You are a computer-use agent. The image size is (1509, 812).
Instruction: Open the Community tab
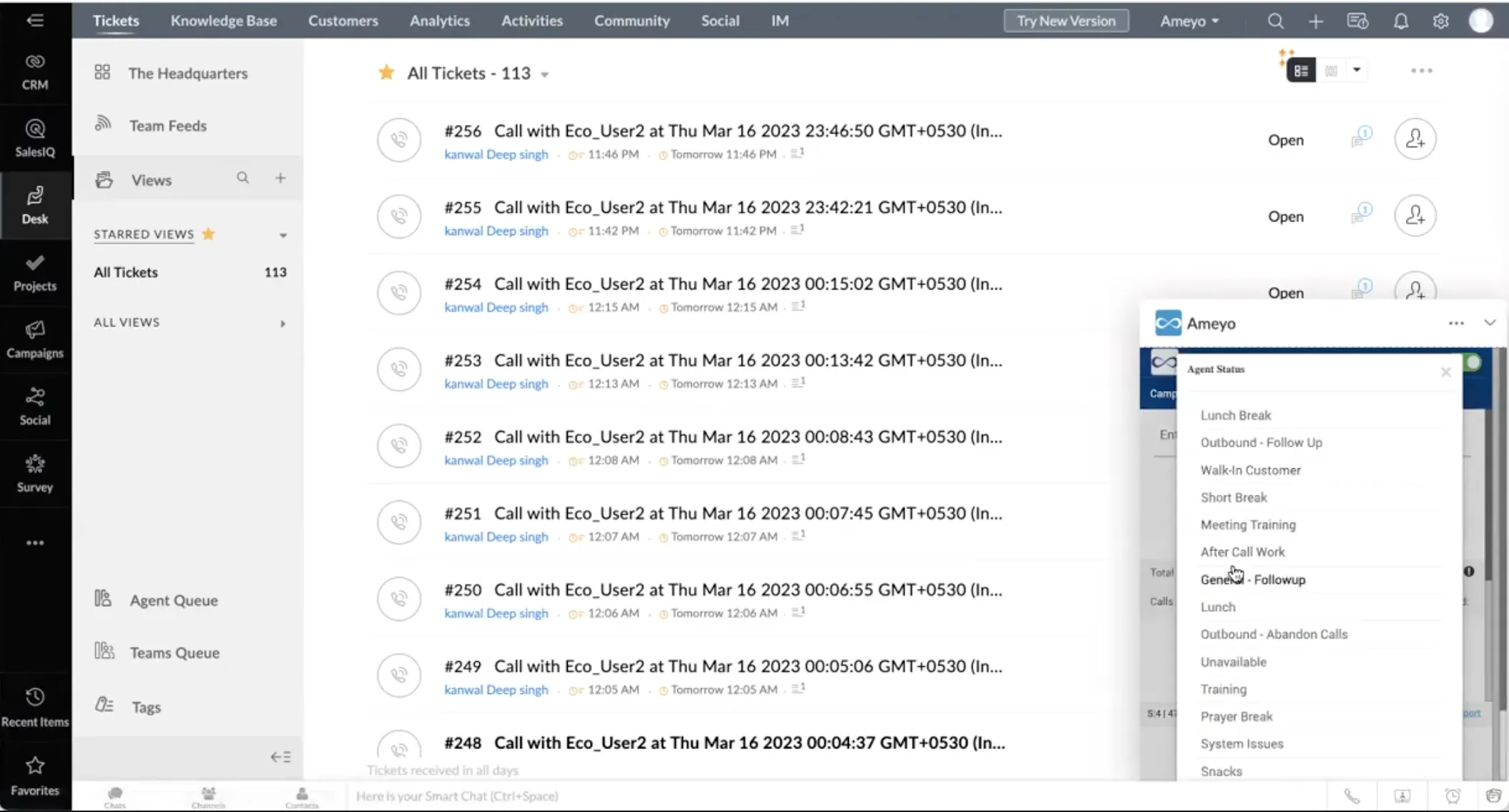[632, 21]
